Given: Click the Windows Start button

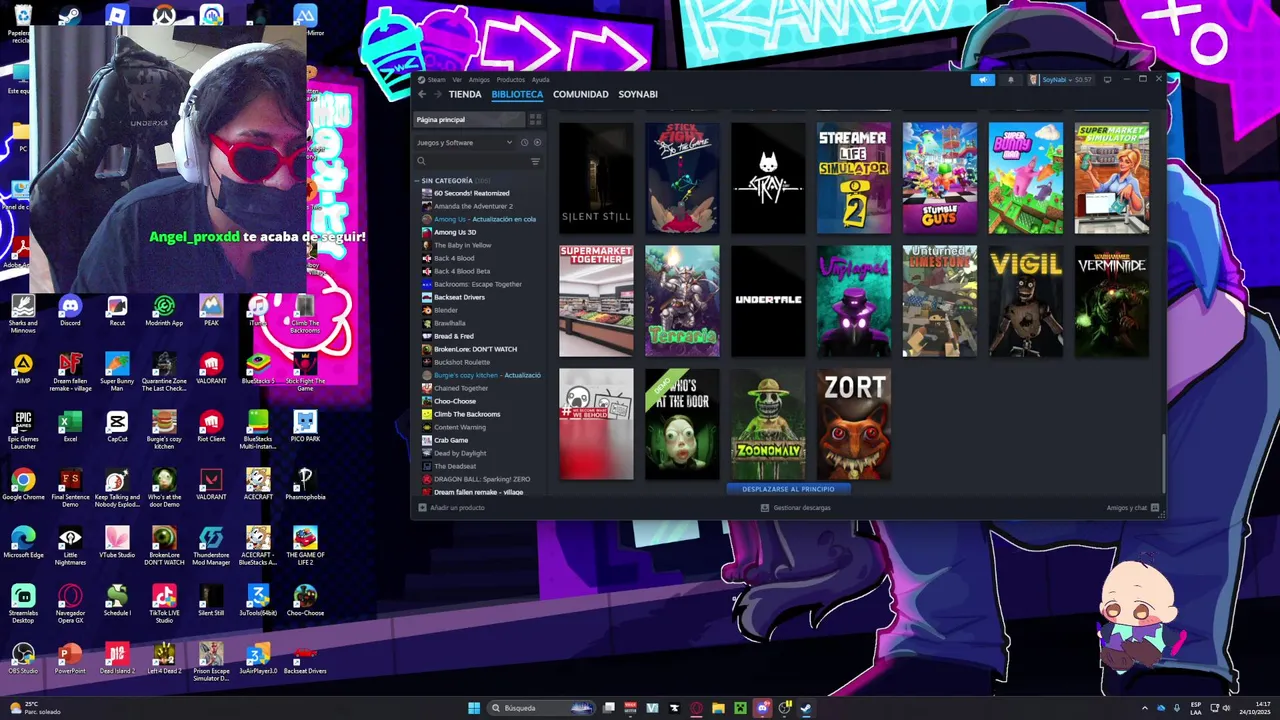Looking at the screenshot, I should click(474, 708).
